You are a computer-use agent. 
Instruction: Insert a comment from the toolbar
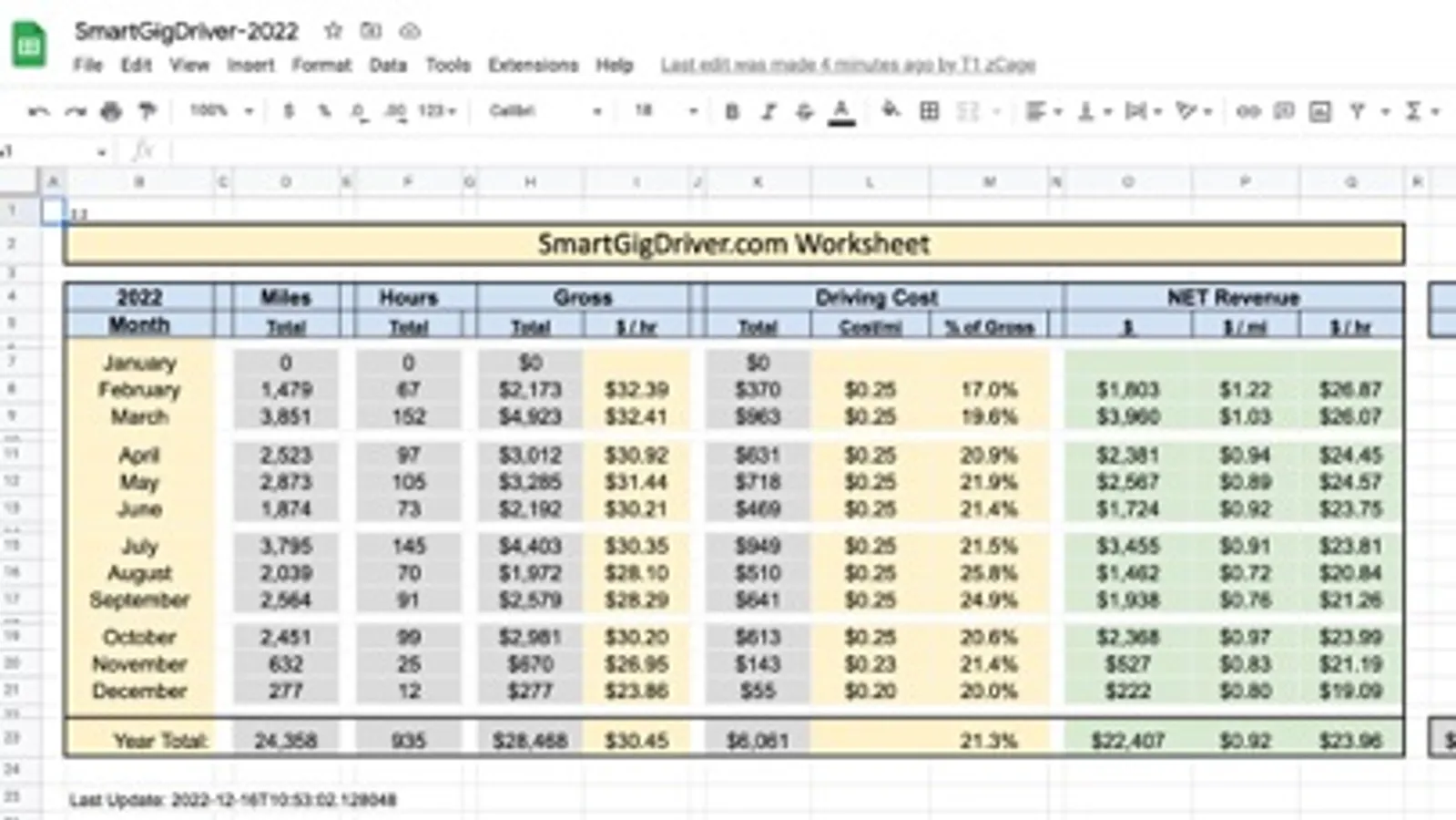[1284, 111]
